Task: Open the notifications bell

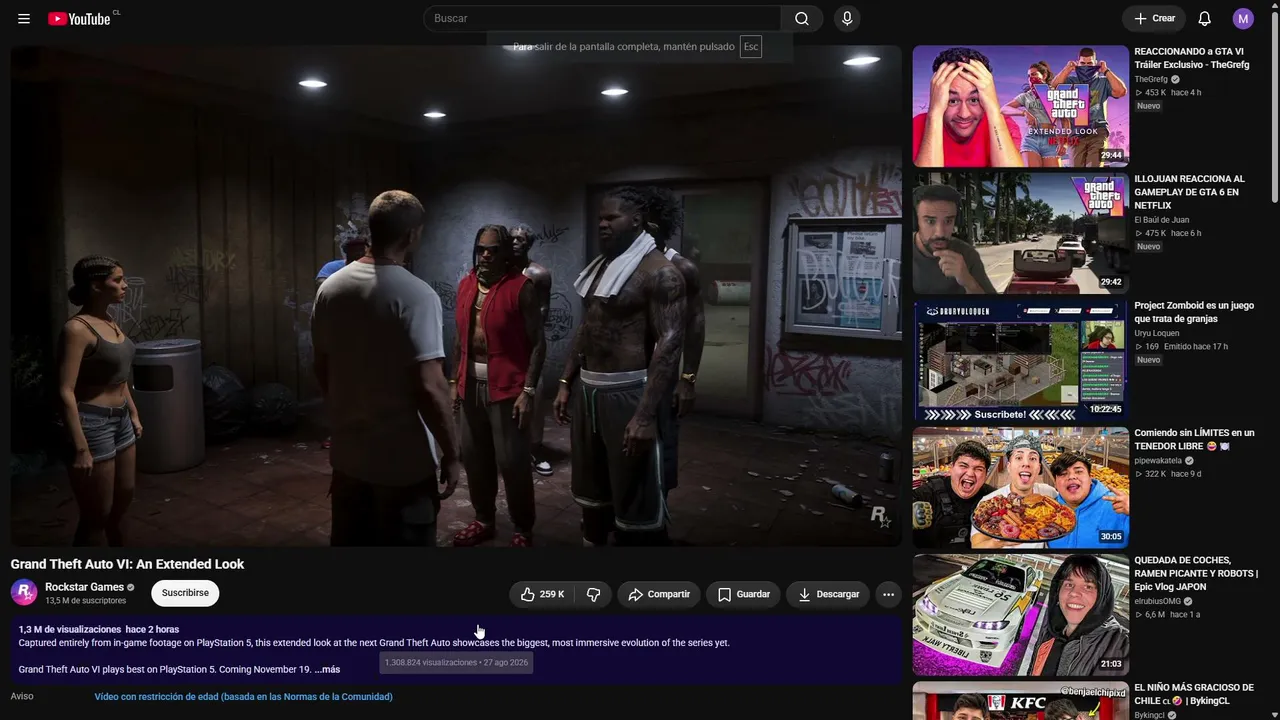Action: coord(1205,19)
